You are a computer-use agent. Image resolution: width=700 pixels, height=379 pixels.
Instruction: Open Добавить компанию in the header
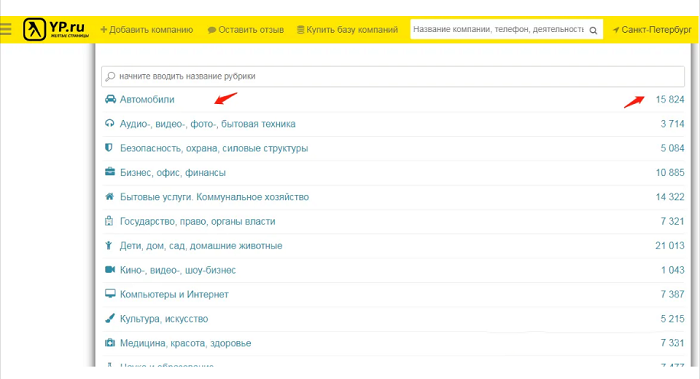pyautogui.click(x=147, y=30)
